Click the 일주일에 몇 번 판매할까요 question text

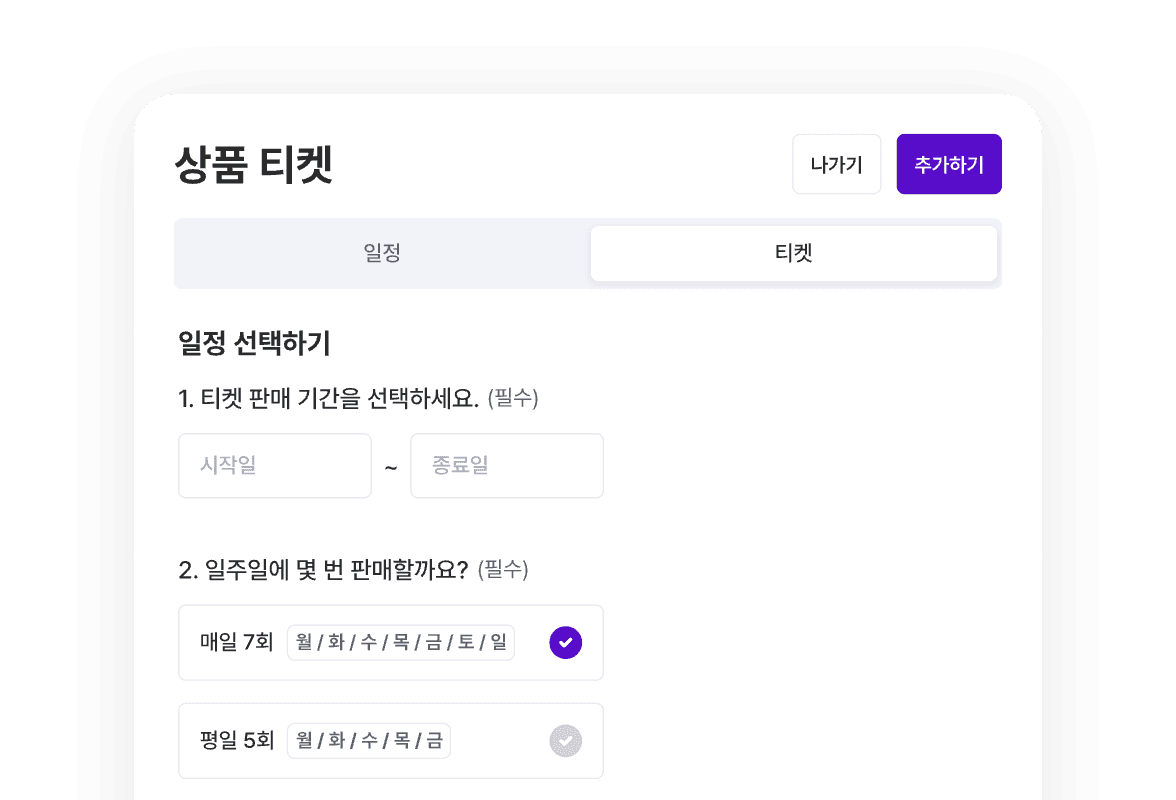point(324,570)
